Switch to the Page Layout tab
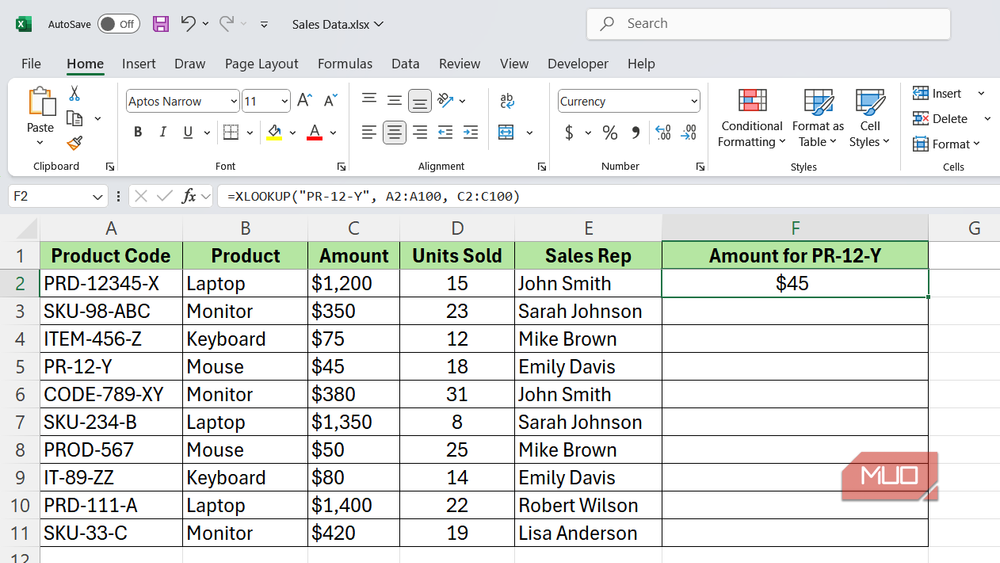 click(261, 64)
